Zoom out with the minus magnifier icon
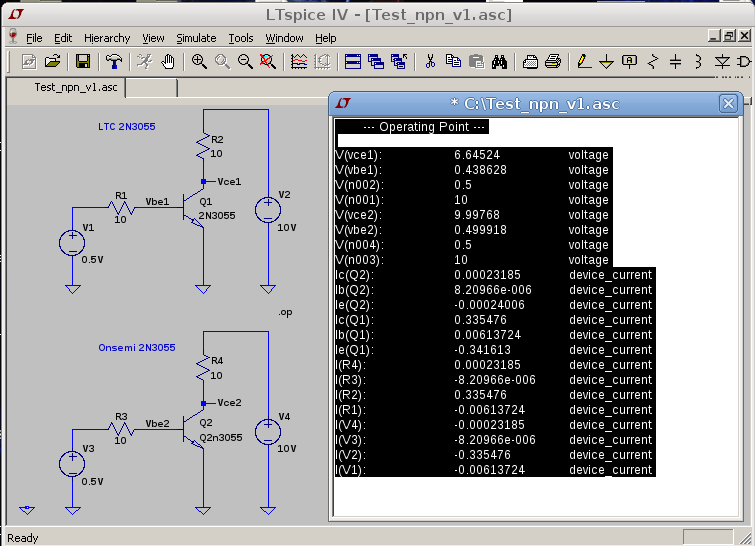 click(x=245, y=62)
